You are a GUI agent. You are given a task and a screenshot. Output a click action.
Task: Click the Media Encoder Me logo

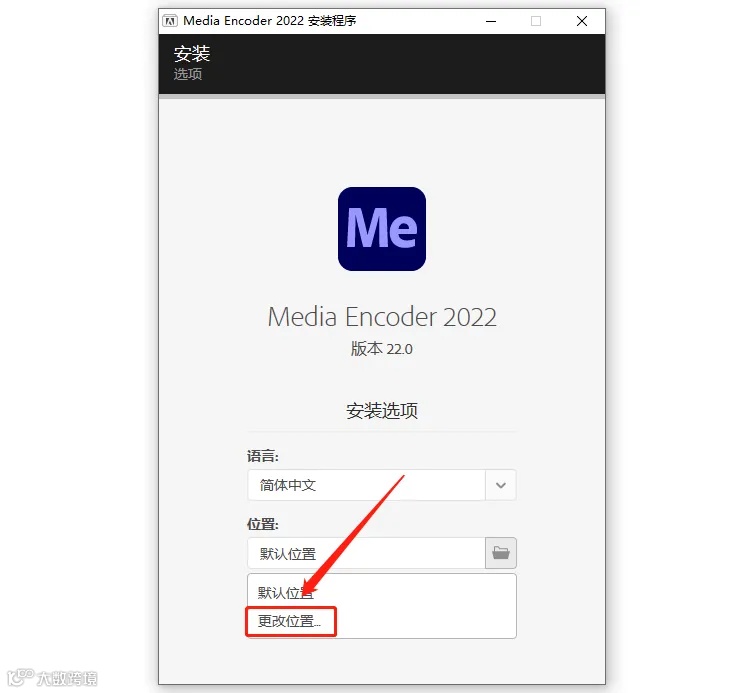(382, 229)
